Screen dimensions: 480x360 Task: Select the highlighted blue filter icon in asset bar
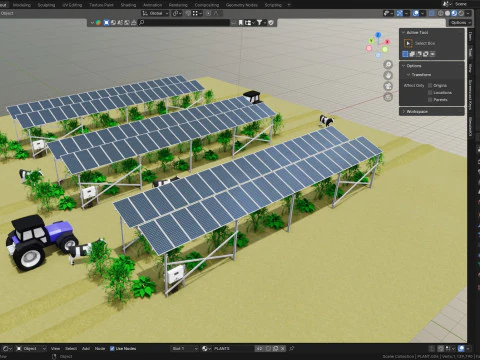coord(106,23)
